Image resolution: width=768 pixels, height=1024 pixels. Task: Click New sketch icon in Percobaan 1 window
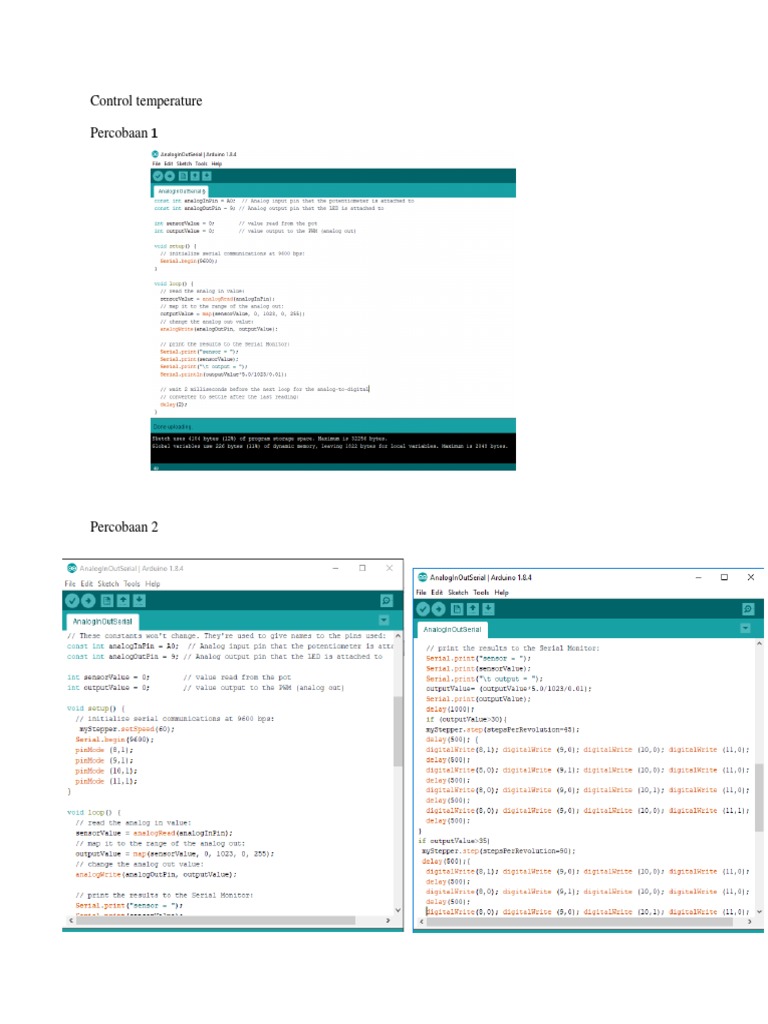point(184,176)
